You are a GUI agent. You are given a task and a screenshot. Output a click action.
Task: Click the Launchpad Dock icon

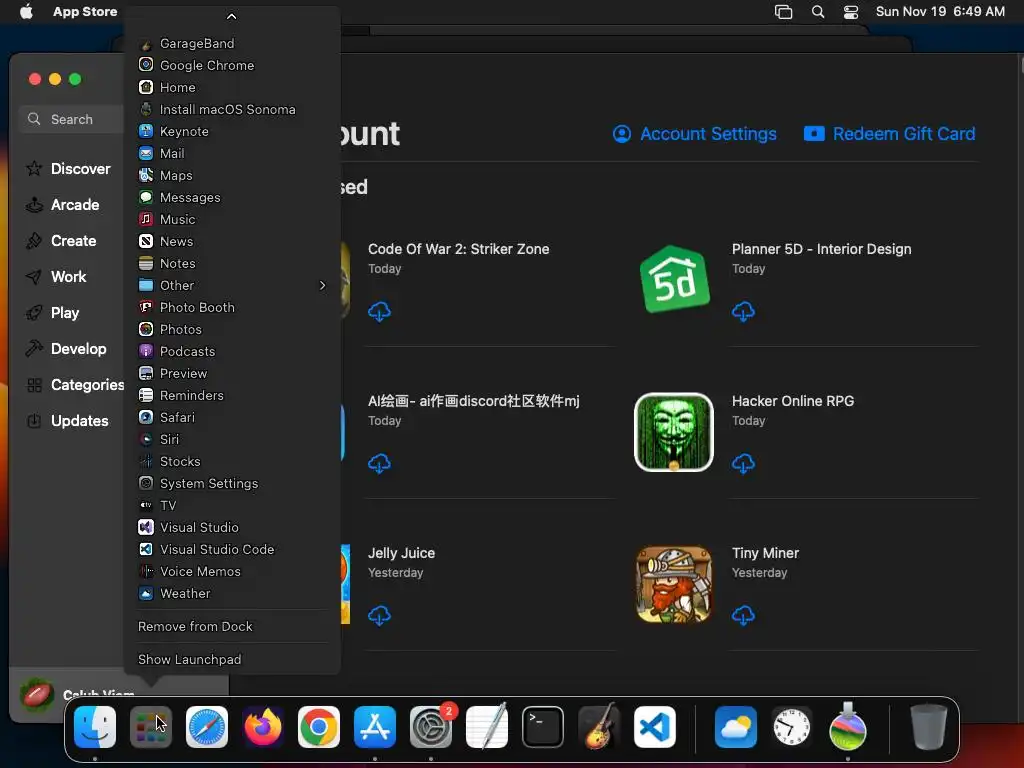tap(151, 727)
